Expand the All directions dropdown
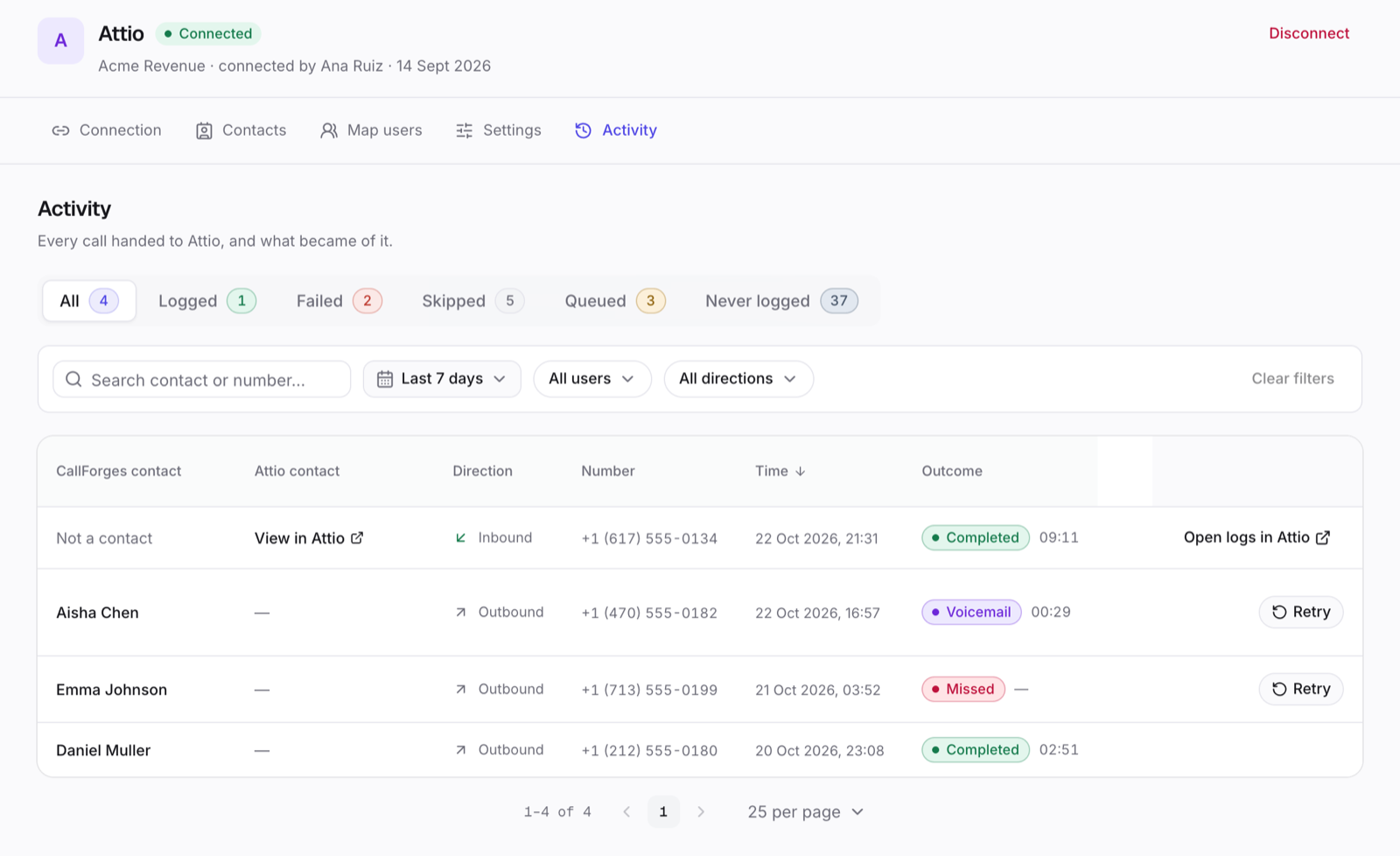The image size is (1400, 856). [738, 379]
